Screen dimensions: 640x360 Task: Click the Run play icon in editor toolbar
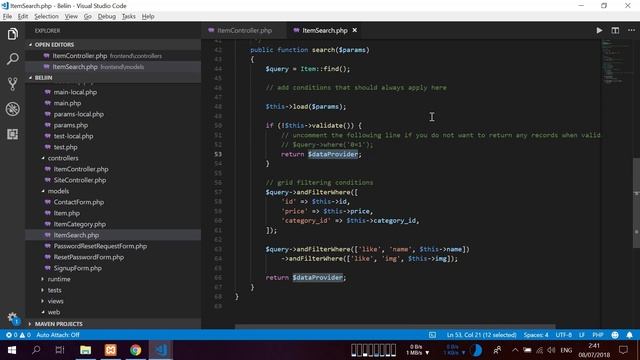click(x=599, y=30)
